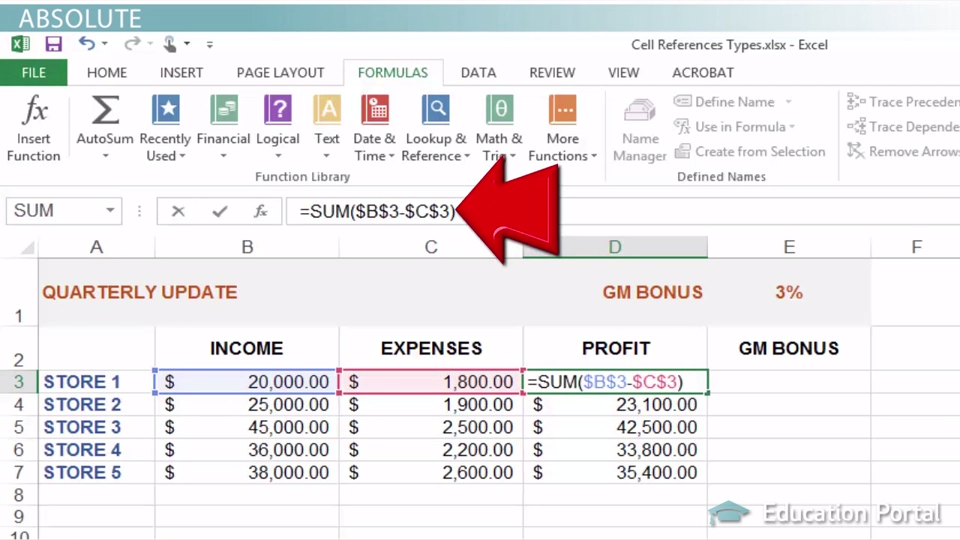Click the AutoSum sigma icon

104,112
